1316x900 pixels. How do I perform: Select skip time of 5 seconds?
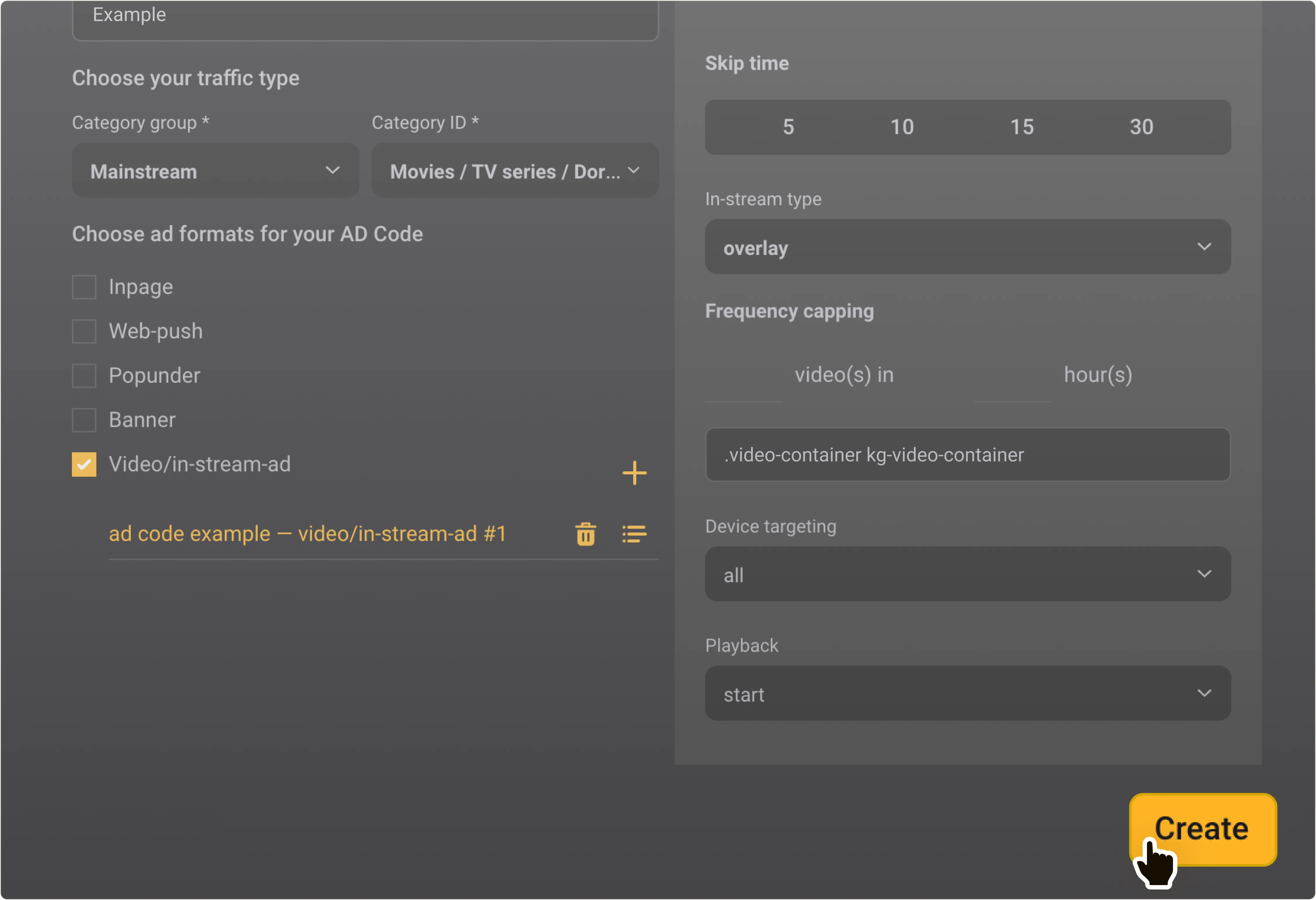pos(788,127)
